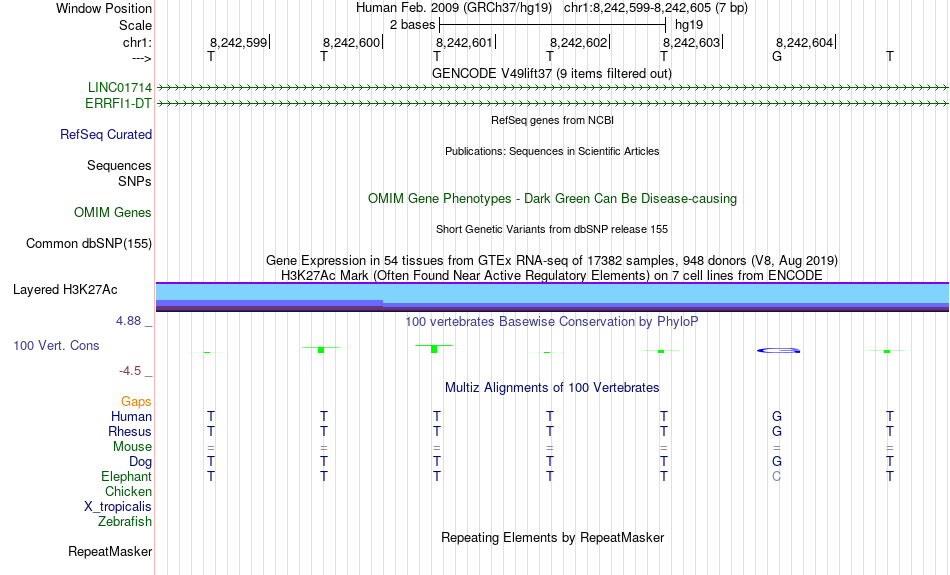Image resolution: width=950 pixels, height=575 pixels.
Task: Click the GENCODE V49lift37 track title
Action: coord(552,73)
